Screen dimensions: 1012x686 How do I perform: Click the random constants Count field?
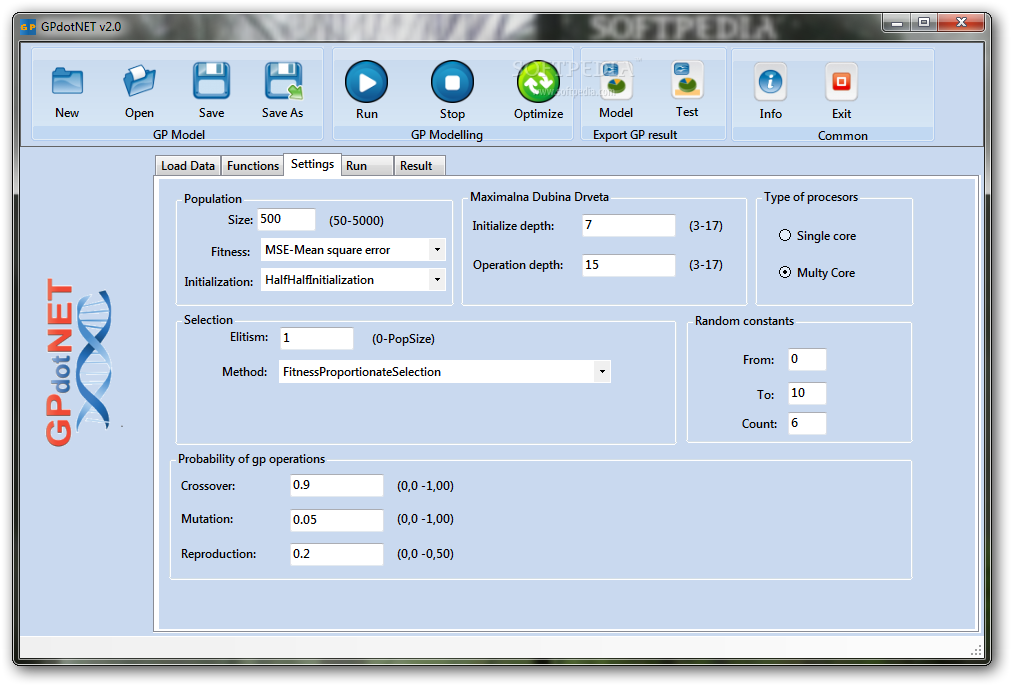(x=807, y=423)
